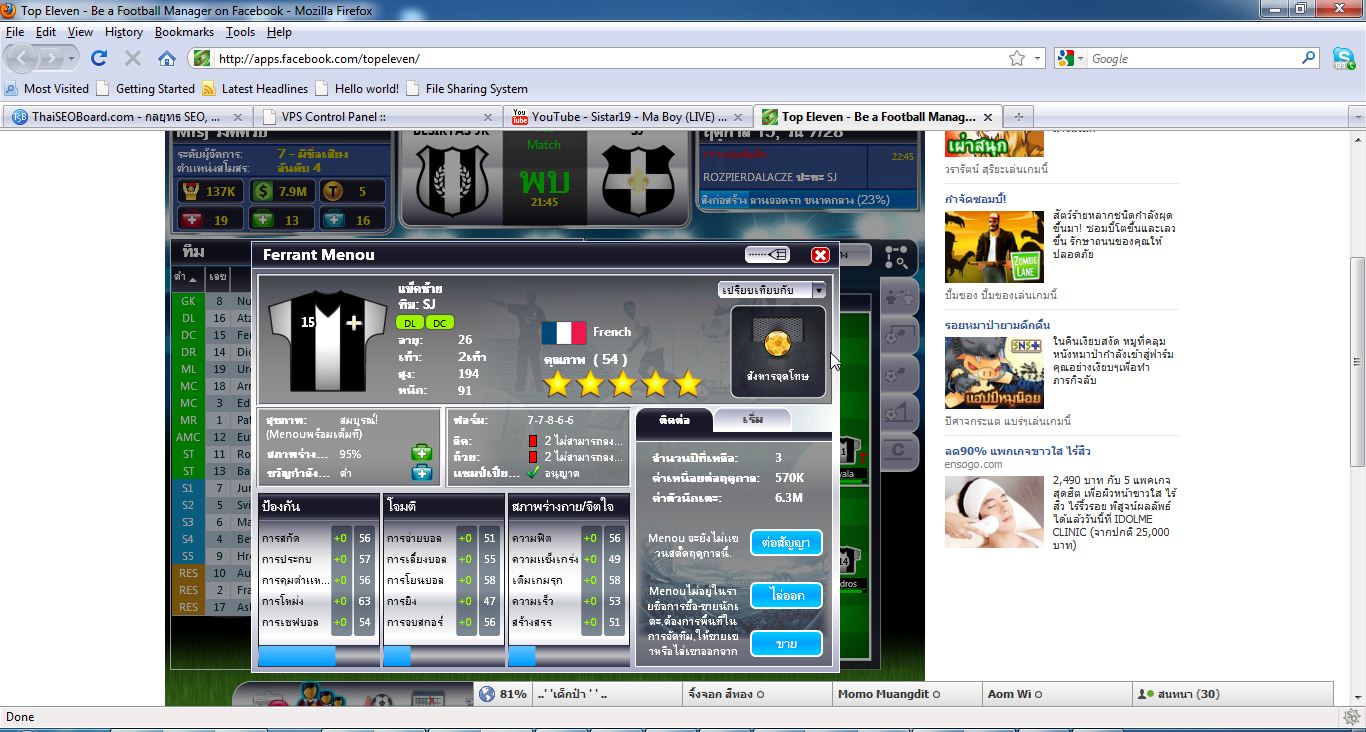1366x732 pixels.
Task: Switch to the เริ่ม tab
Action: coord(753,420)
